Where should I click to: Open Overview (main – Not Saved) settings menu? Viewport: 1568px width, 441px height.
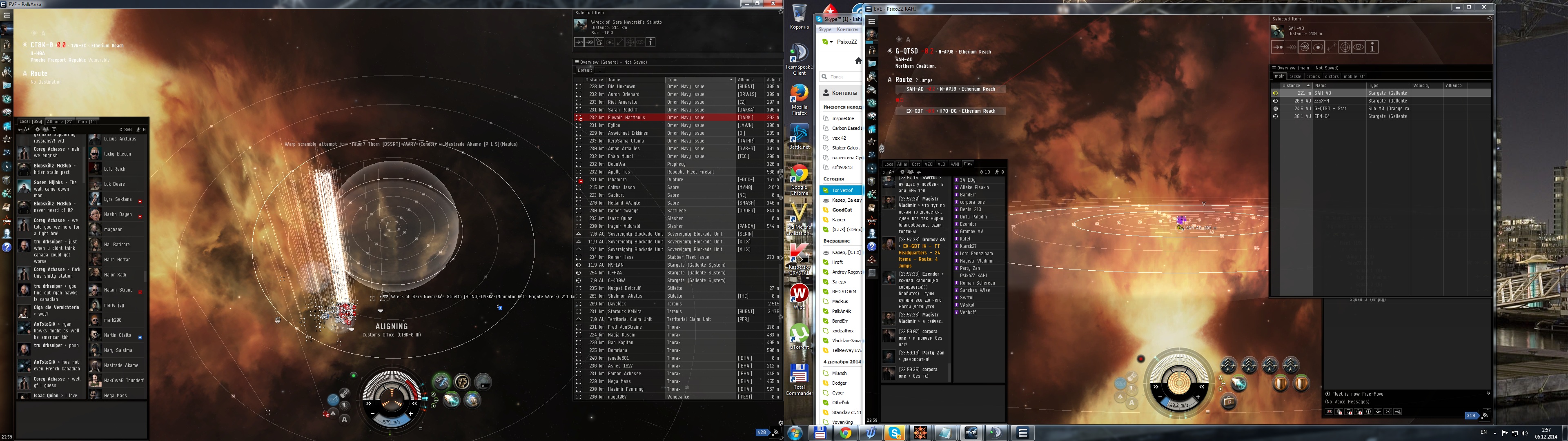1274,68
